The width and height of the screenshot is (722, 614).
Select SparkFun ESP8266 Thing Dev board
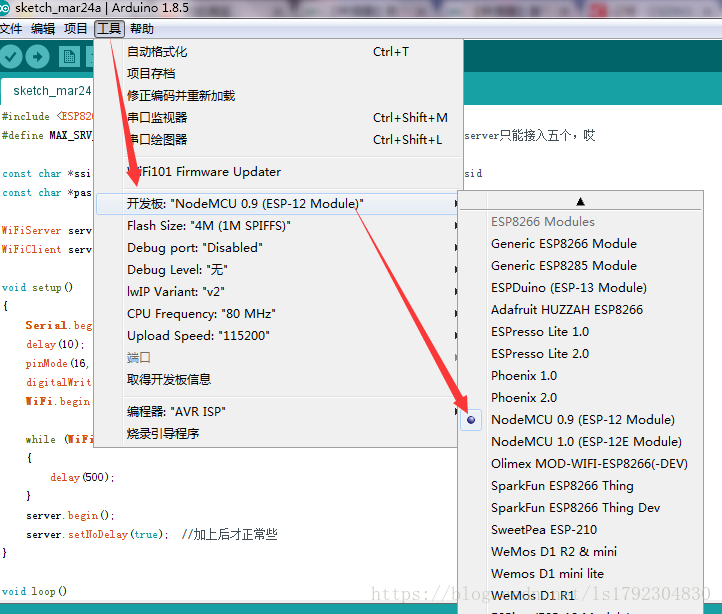tap(575, 508)
